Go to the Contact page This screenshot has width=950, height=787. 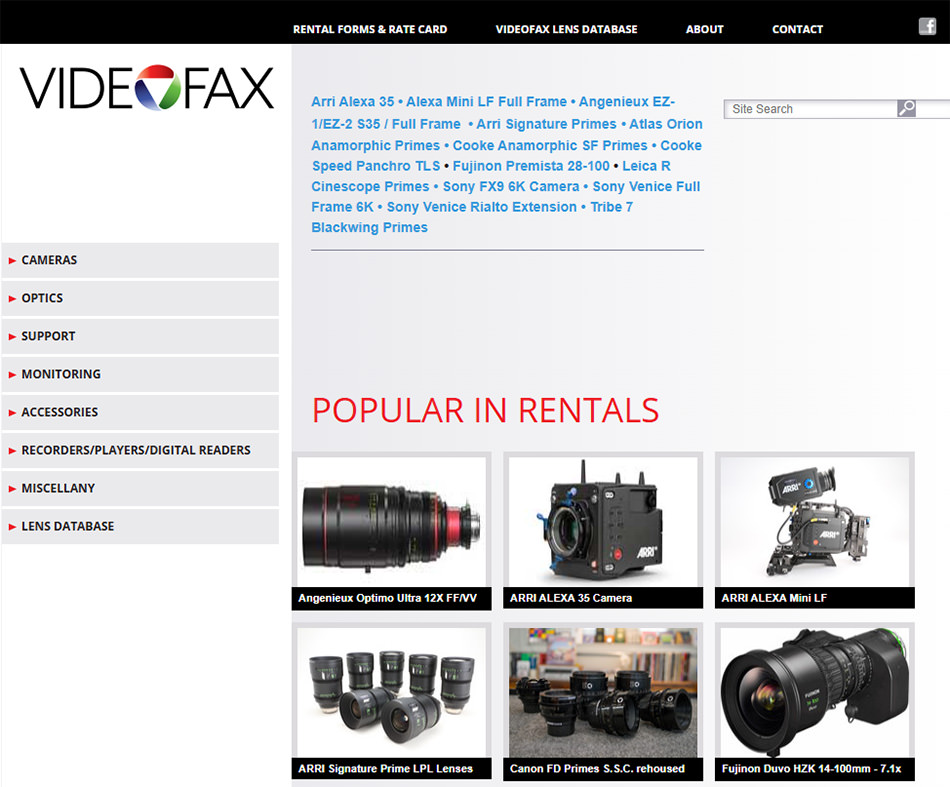click(x=797, y=29)
